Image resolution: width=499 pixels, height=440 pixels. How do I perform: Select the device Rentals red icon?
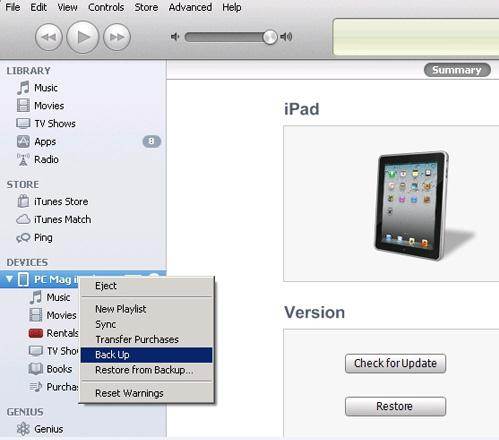36,333
